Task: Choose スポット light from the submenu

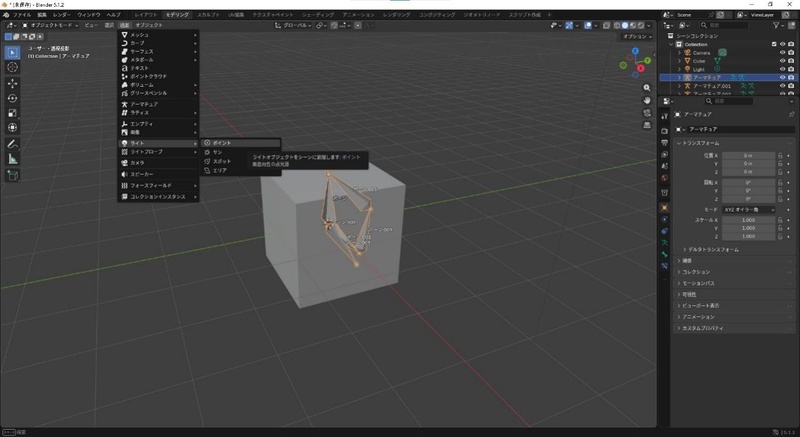Action: (x=241, y=161)
